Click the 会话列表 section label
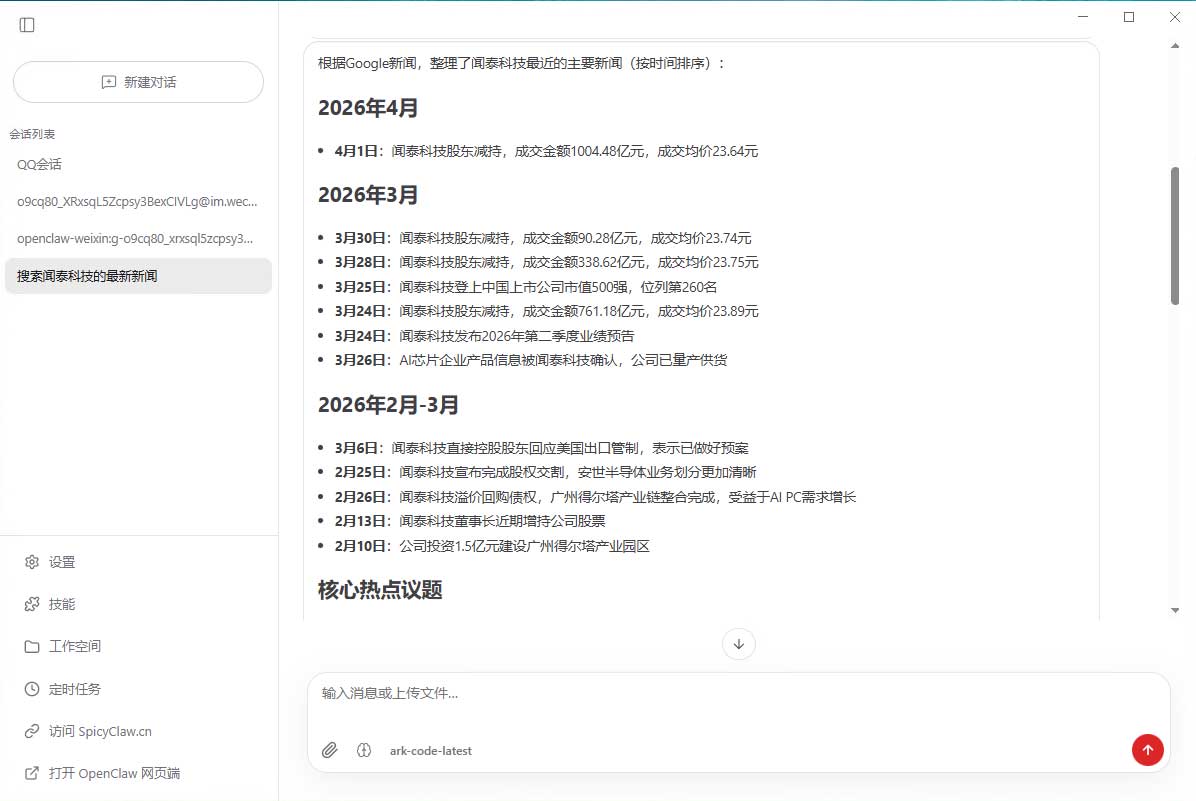This screenshot has width=1196, height=801. coord(32,134)
